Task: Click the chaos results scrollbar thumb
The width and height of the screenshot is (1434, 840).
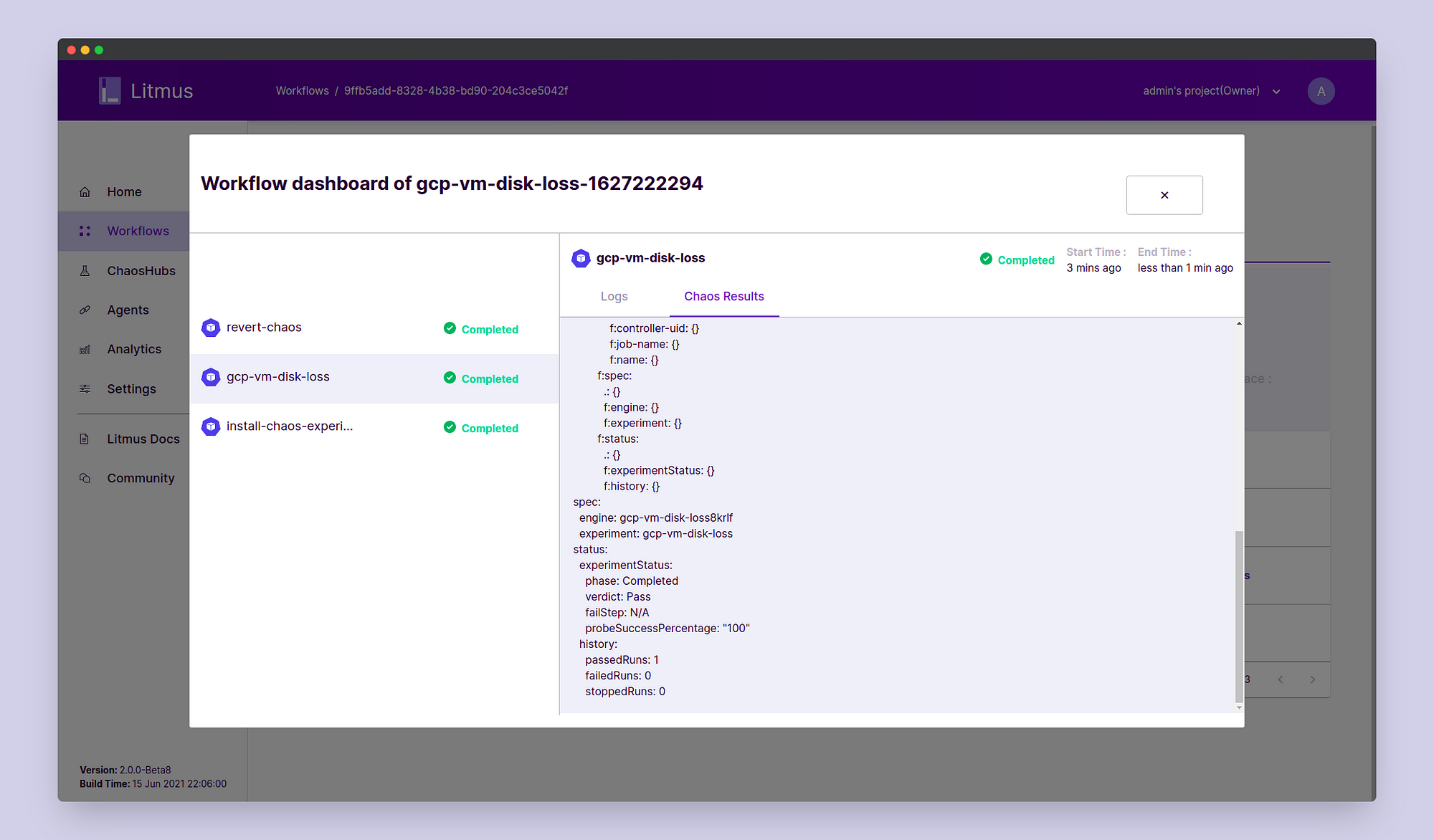Action: 1239,616
